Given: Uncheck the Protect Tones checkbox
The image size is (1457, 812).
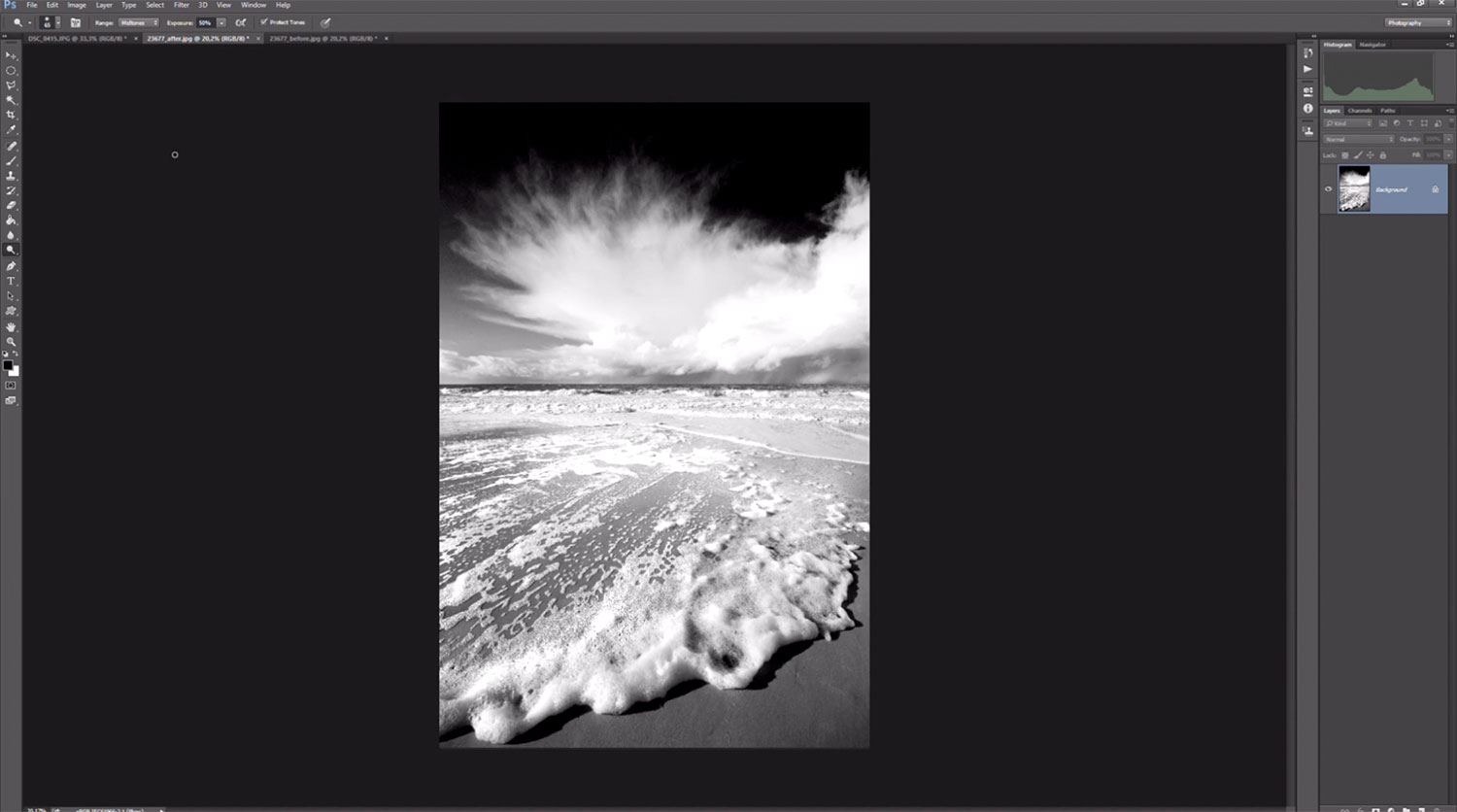Looking at the screenshot, I should (x=263, y=22).
